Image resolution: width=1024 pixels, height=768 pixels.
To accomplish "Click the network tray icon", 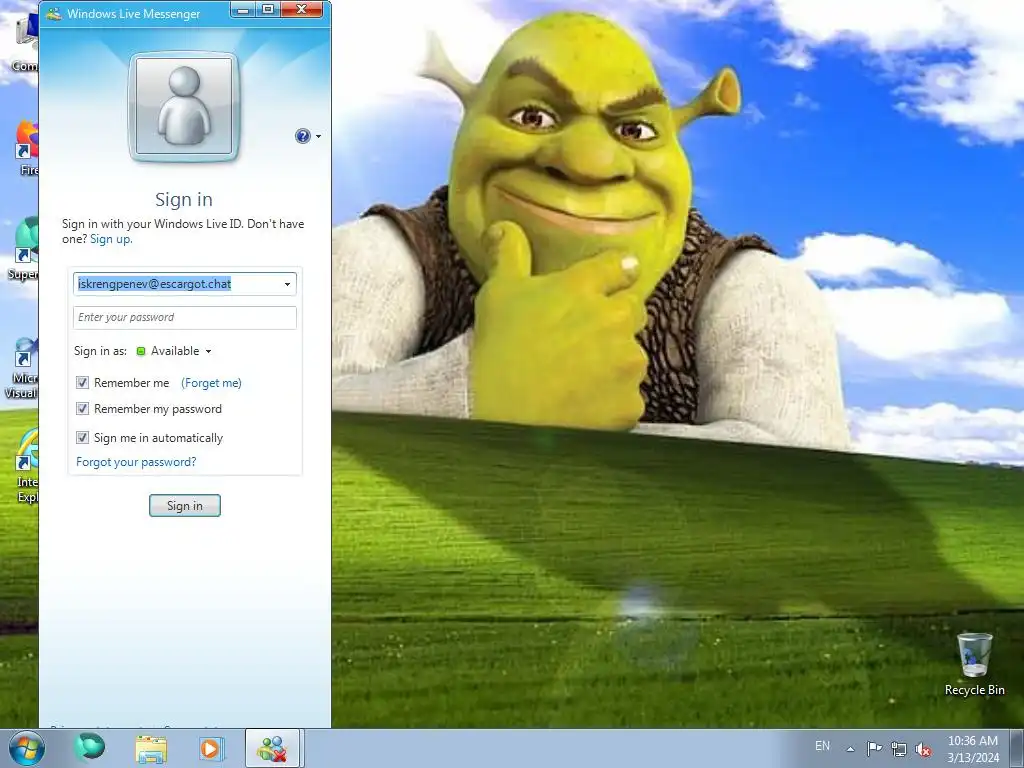I will (899, 749).
